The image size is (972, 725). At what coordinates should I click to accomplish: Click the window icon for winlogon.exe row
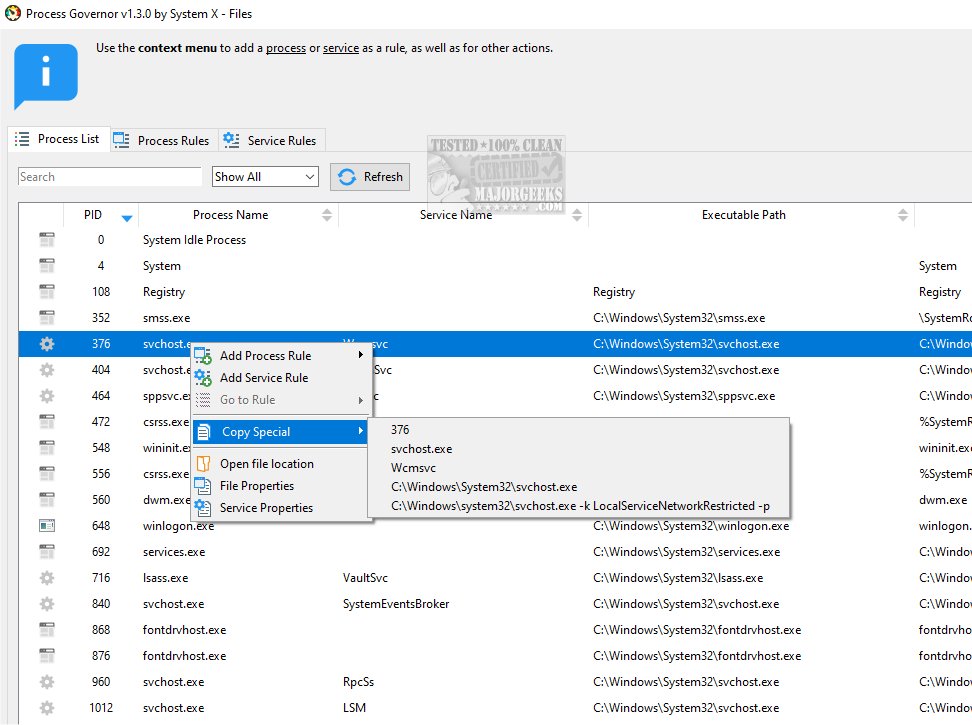click(46, 525)
